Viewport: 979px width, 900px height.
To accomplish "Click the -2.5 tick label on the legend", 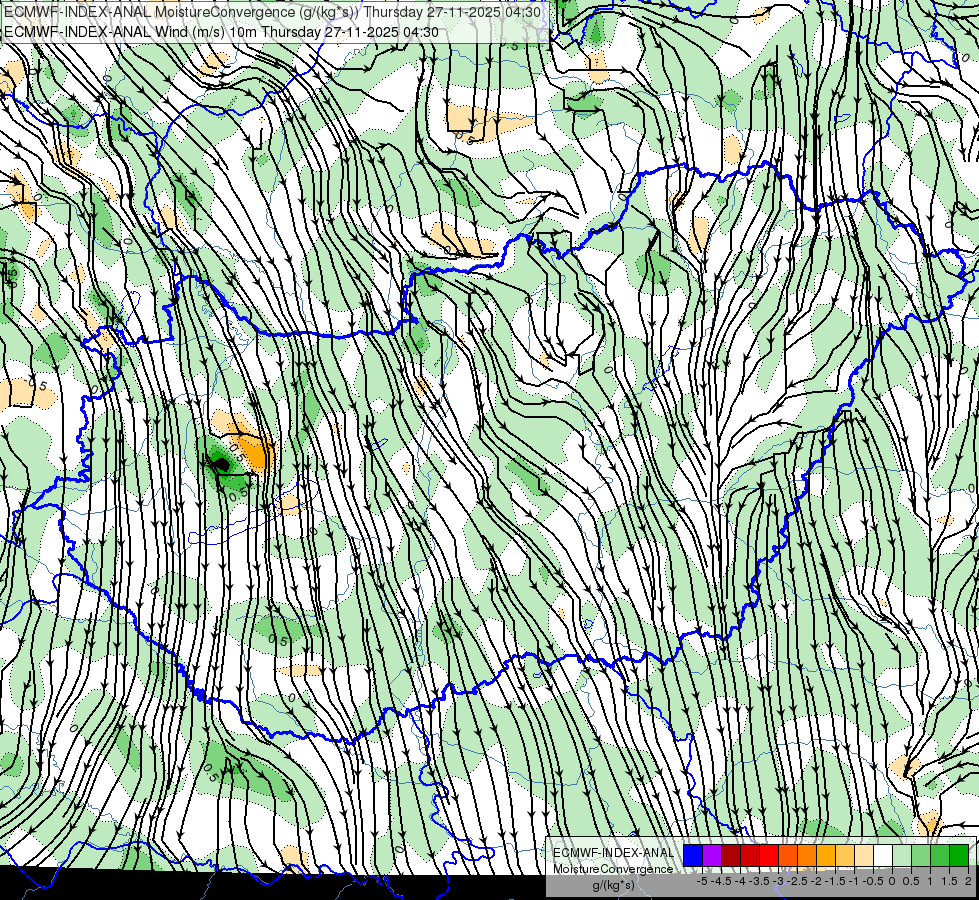I will 796,881.
